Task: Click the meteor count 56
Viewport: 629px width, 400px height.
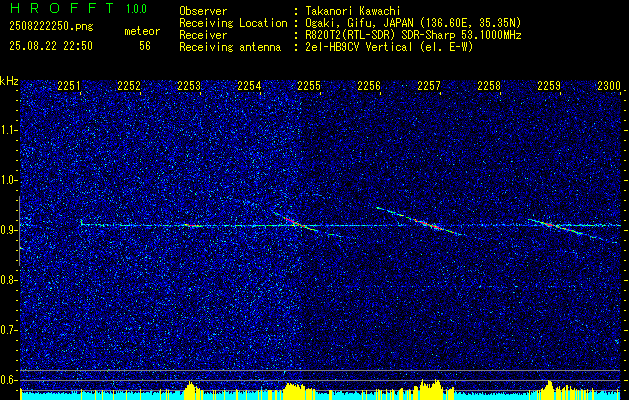Action: coord(145,46)
